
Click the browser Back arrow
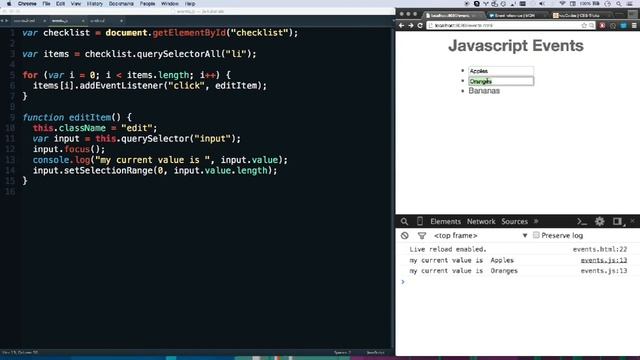[401, 25]
